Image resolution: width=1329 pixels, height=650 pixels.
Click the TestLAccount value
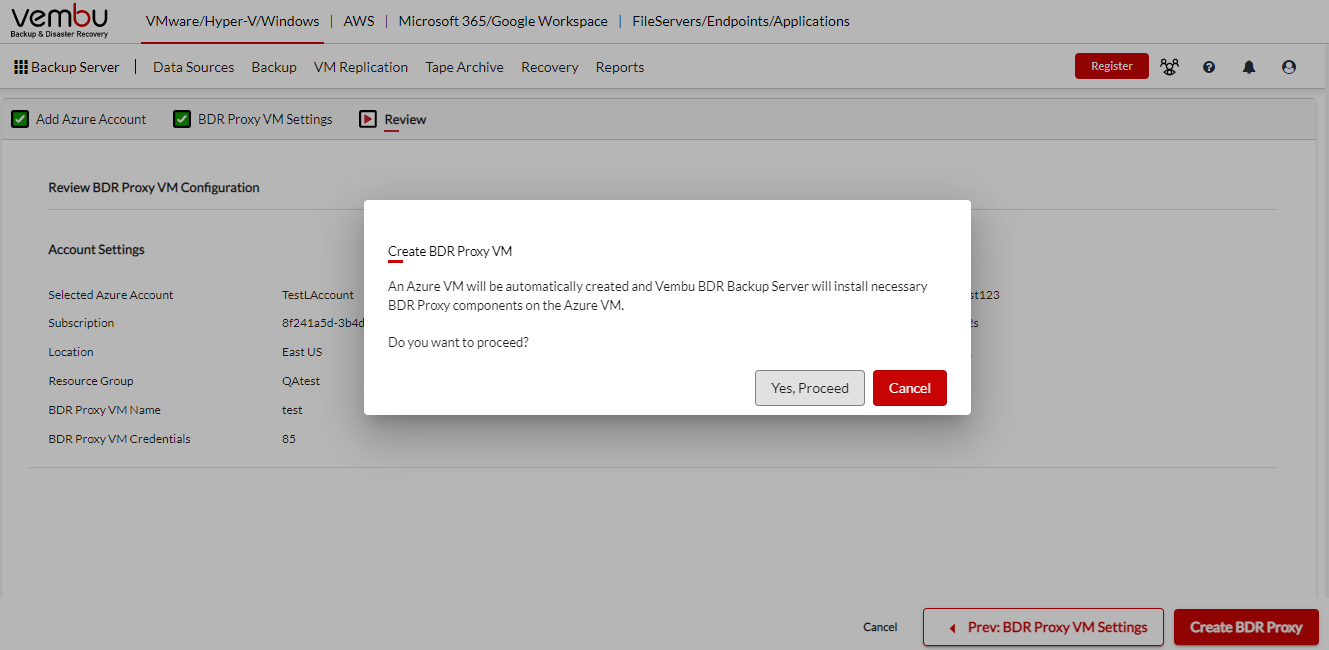pyautogui.click(x=318, y=295)
